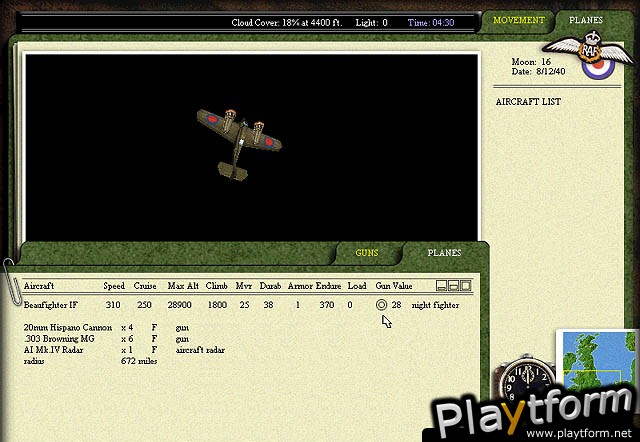
Task: Click the Mvr column header
Action: 244,286
